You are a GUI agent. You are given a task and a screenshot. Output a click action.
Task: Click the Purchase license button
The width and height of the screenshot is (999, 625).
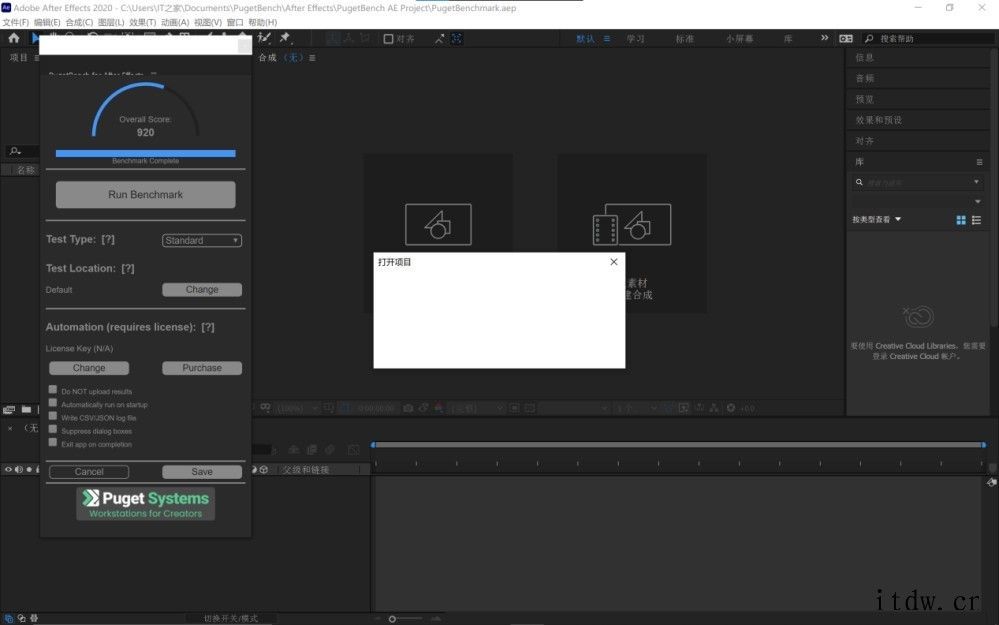point(202,368)
